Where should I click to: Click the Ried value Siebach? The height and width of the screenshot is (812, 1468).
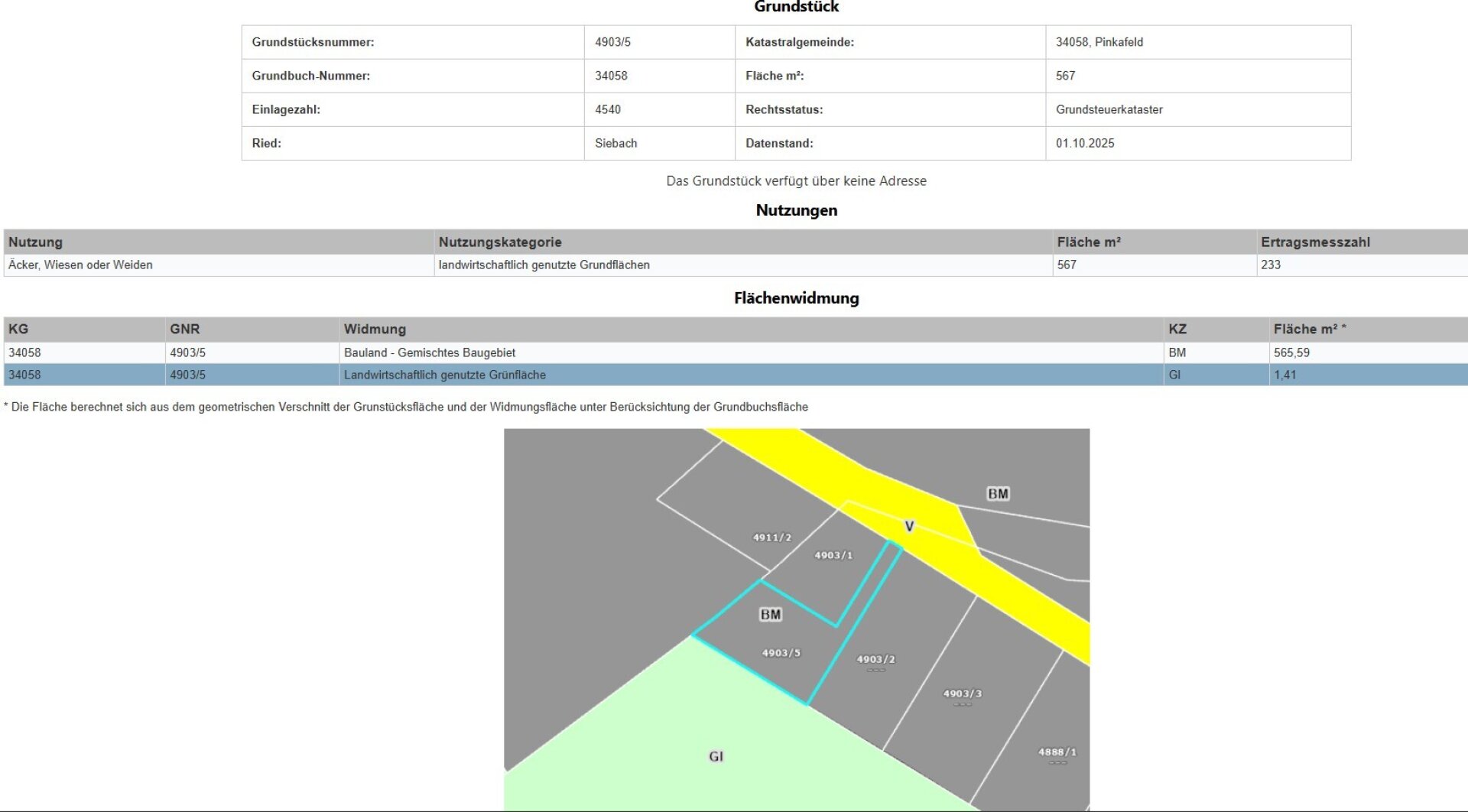617,143
